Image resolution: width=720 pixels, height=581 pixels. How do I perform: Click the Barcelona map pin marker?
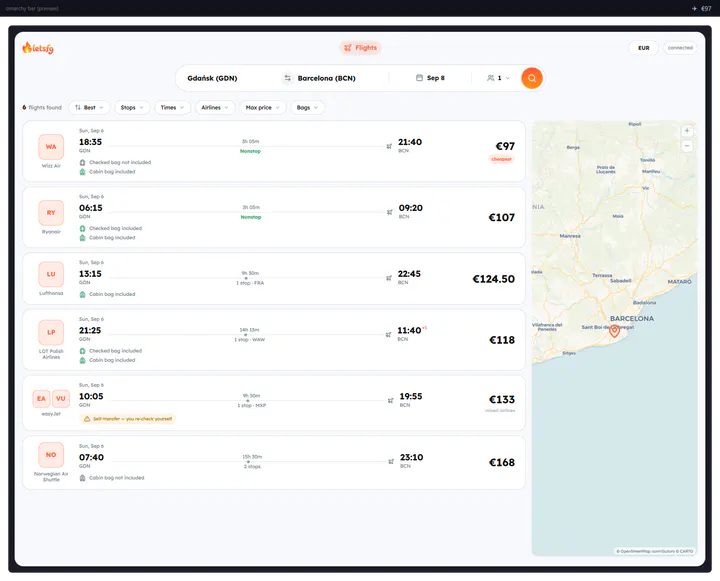(614, 331)
